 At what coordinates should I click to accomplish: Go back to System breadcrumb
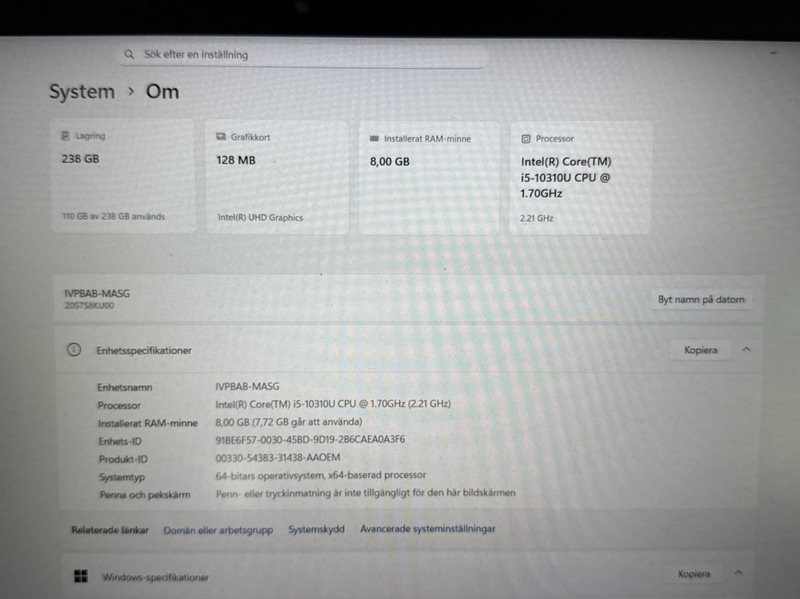coord(82,92)
